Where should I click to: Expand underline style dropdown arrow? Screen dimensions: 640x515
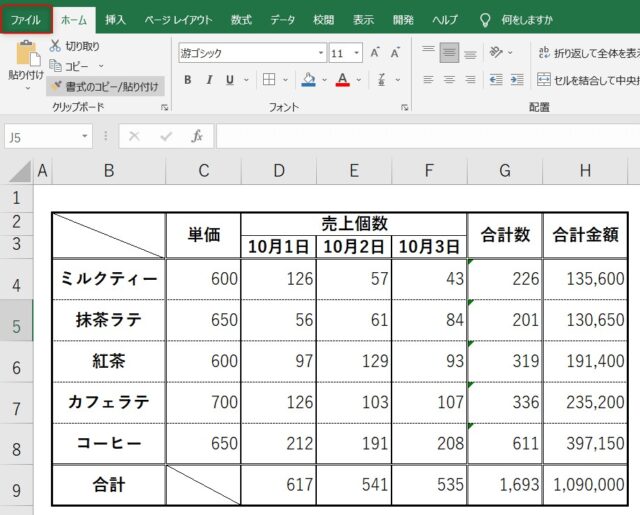pos(246,80)
